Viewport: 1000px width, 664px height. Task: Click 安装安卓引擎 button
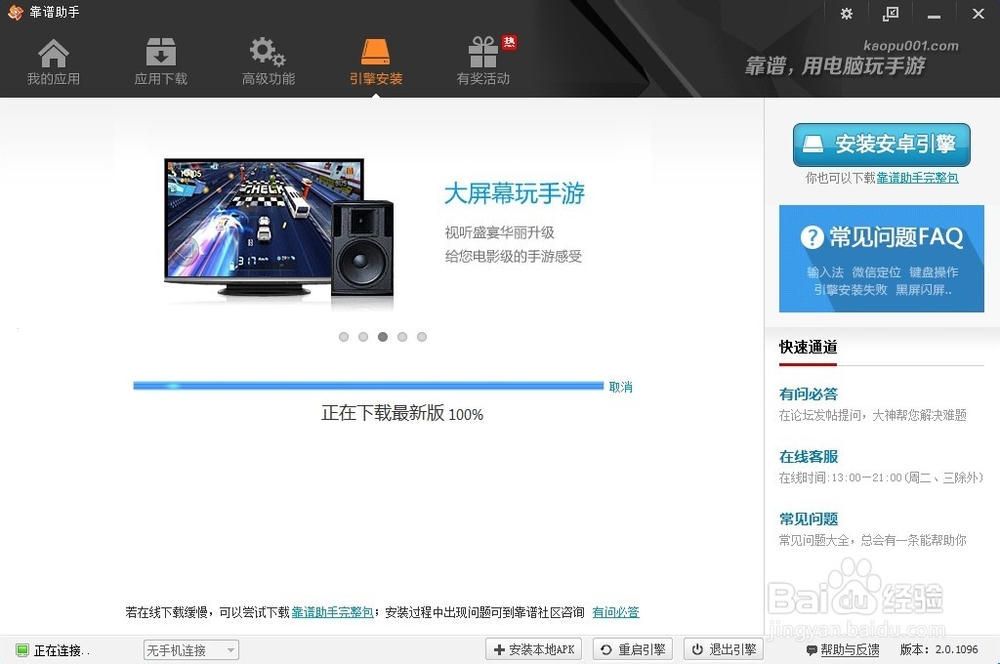[881, 145]
